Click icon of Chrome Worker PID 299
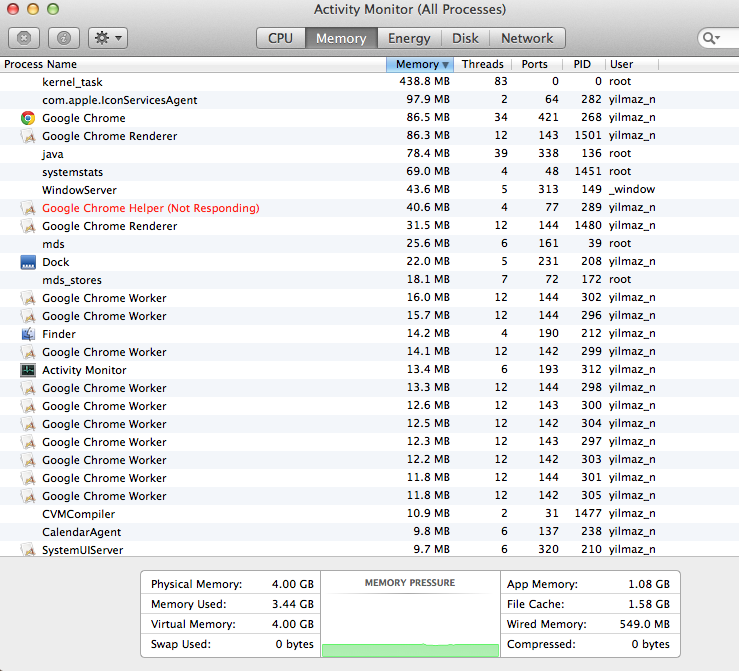Viewport: 739px width, 671px height. (x=28, y=352)
